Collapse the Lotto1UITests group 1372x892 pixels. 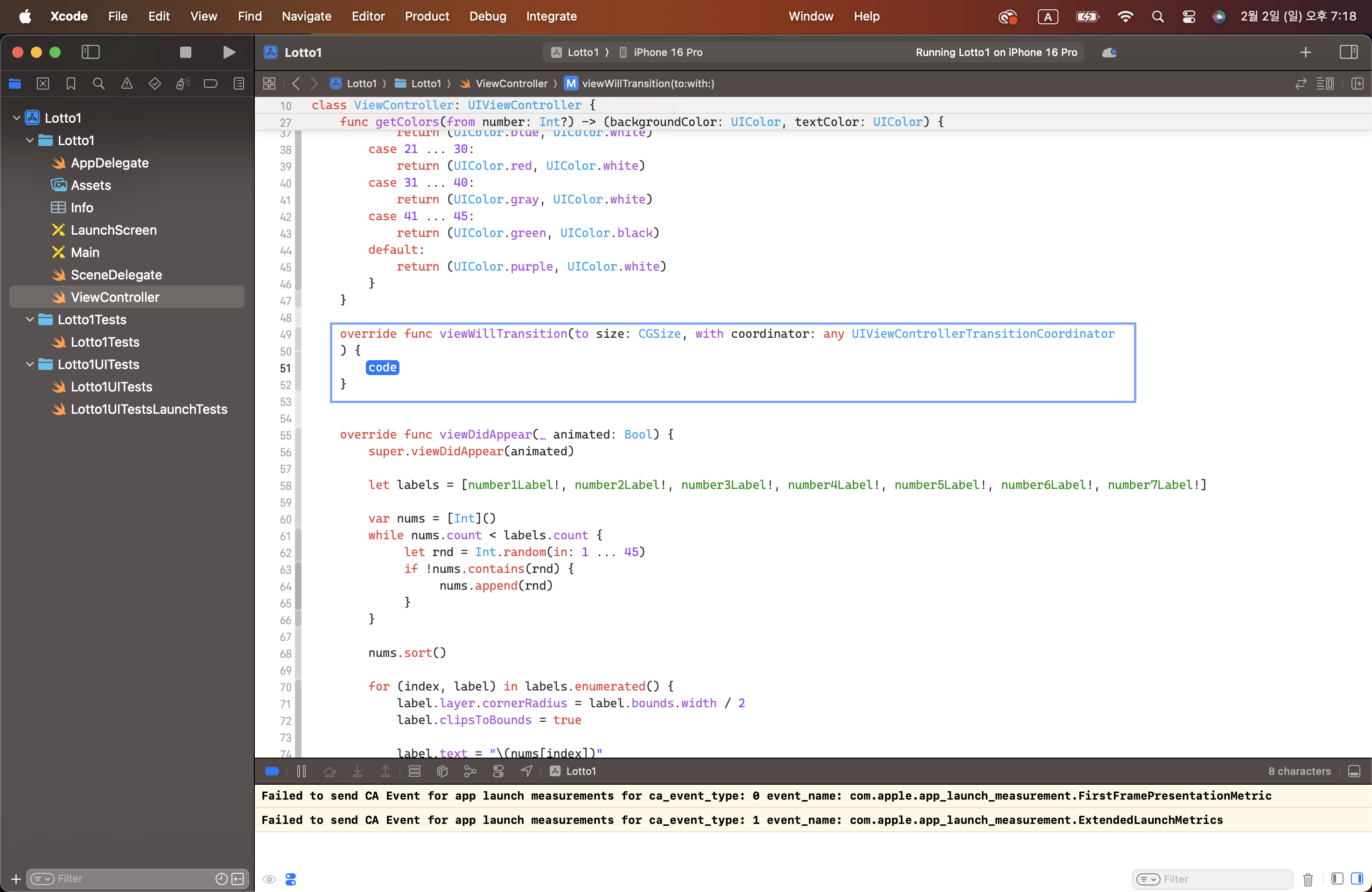pos(30,364)
